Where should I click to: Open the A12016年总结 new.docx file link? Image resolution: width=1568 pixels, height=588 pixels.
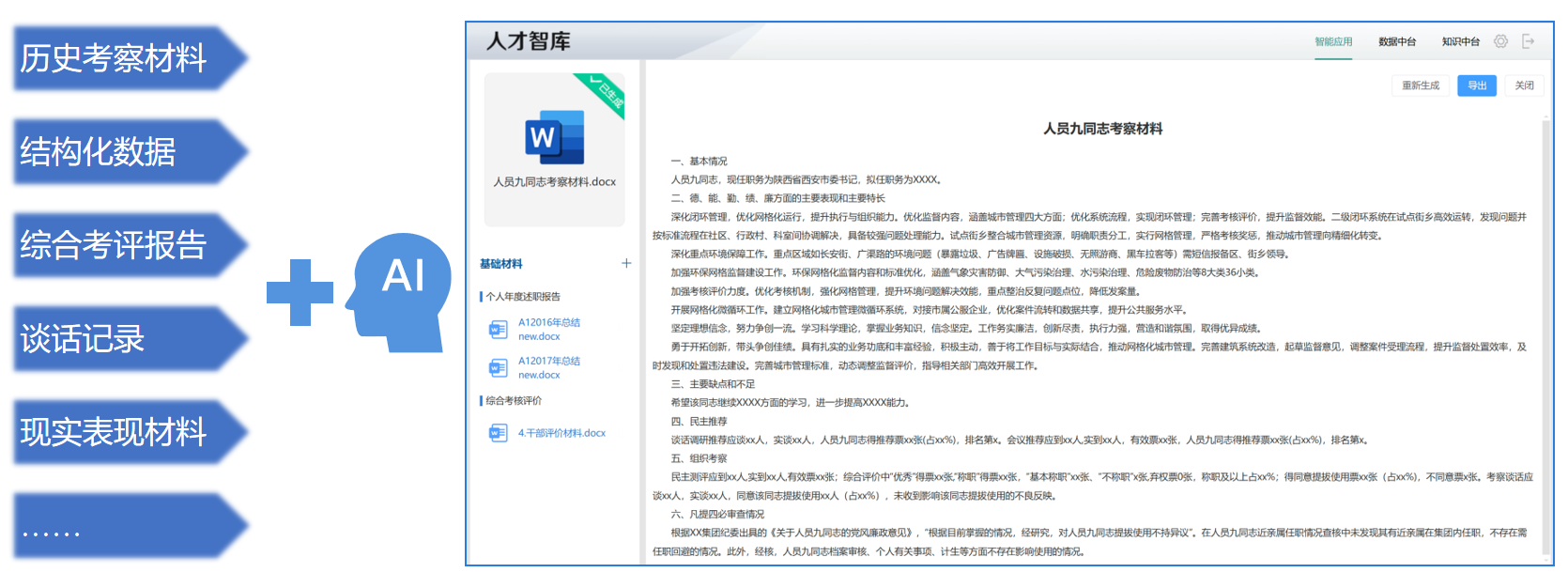pyautogui.click(x=549, y=330)
